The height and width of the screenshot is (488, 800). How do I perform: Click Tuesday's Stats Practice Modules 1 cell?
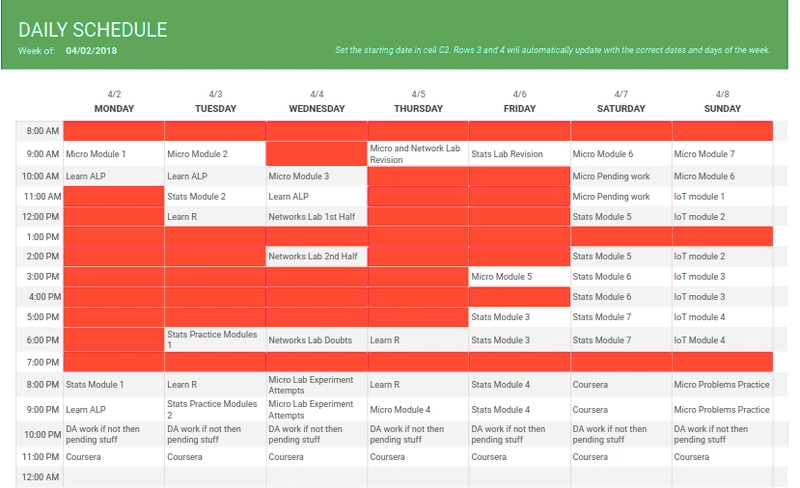pos(215,339)
